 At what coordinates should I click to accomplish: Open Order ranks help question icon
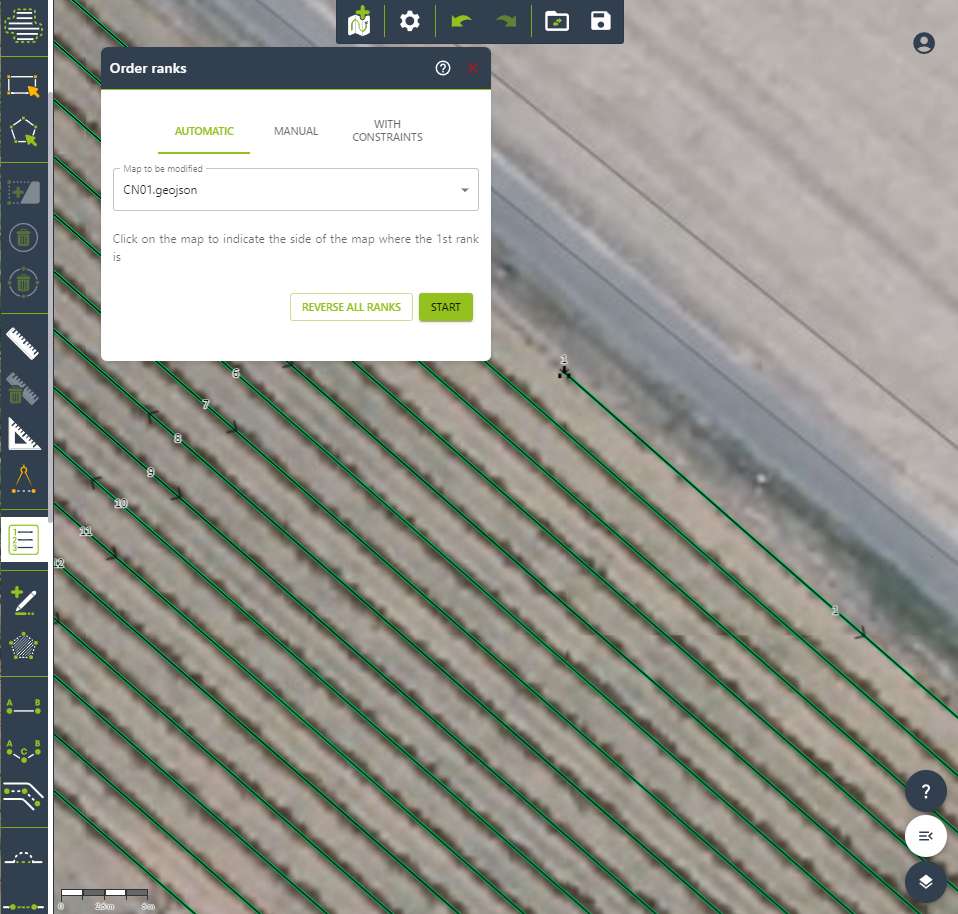coord(443,69)
